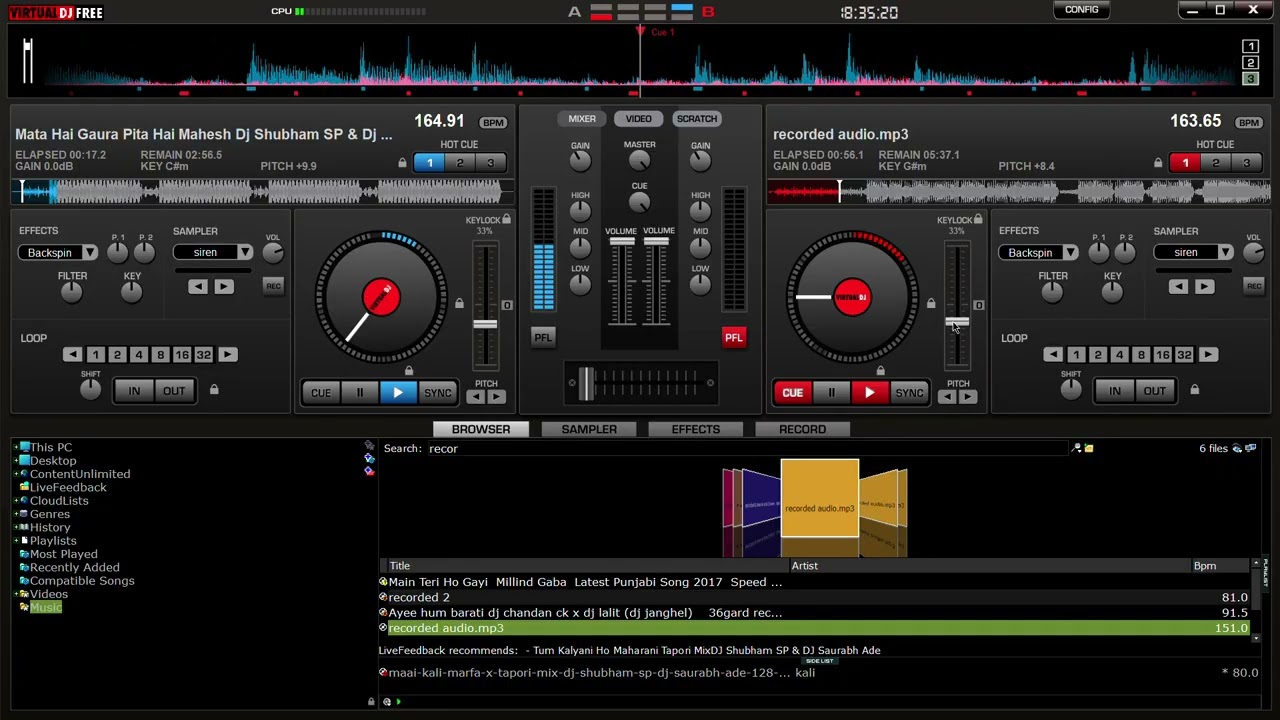Select Compatible Songs folder
The height and width of the screenshot is (720, 1280).
coord(82,581)
